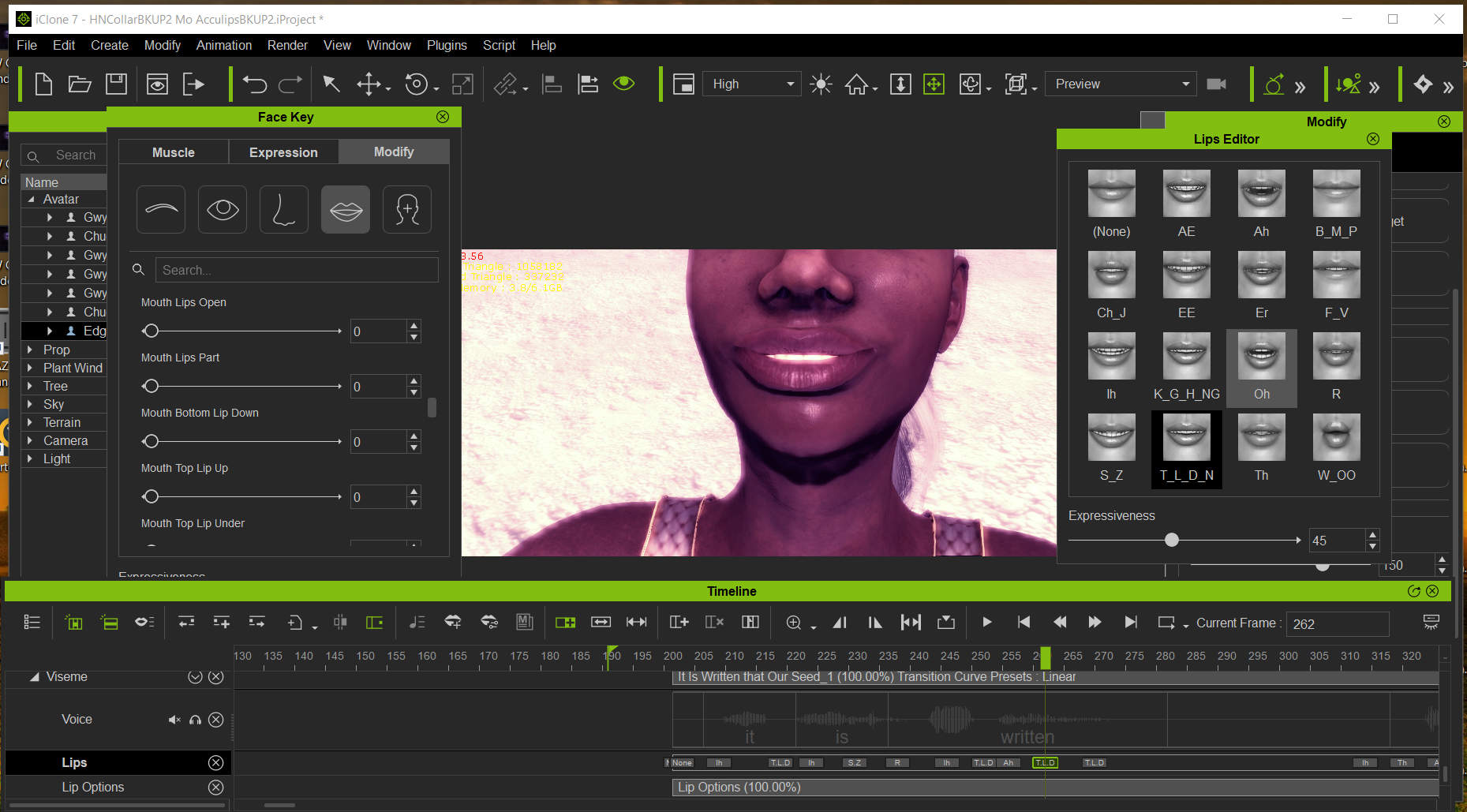
Task: Select the (None) viseme thumbnail
Action: point(1111,193)
